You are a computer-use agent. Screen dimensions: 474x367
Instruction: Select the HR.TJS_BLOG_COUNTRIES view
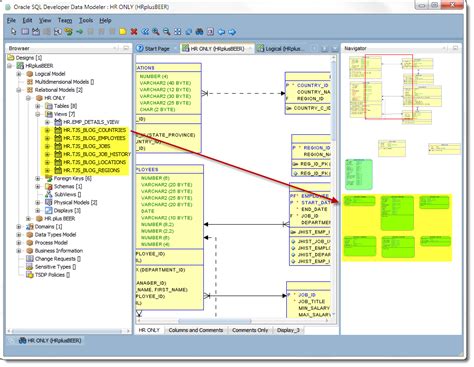(95, 130)
